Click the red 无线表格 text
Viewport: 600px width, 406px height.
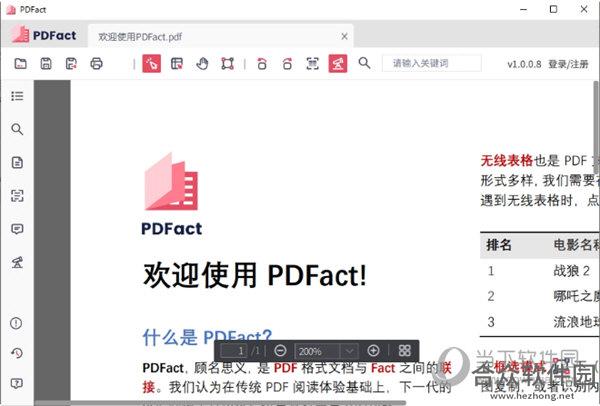pyautogui.click(x=507, y=160)
